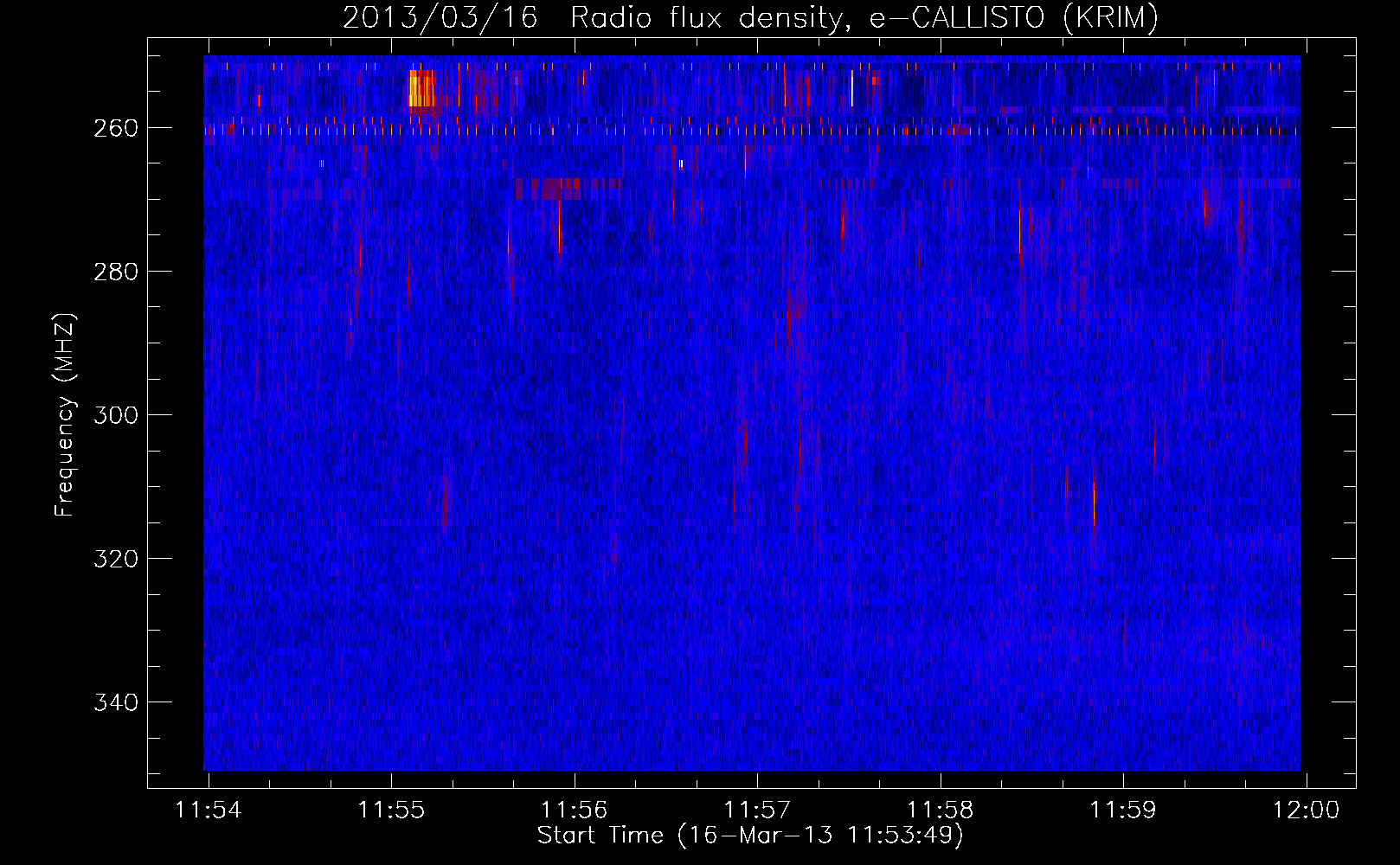Select the 280 frequency tick label
Image resolution: width=1400 pixels, height=865 pixels.
[x=116, y=272]
